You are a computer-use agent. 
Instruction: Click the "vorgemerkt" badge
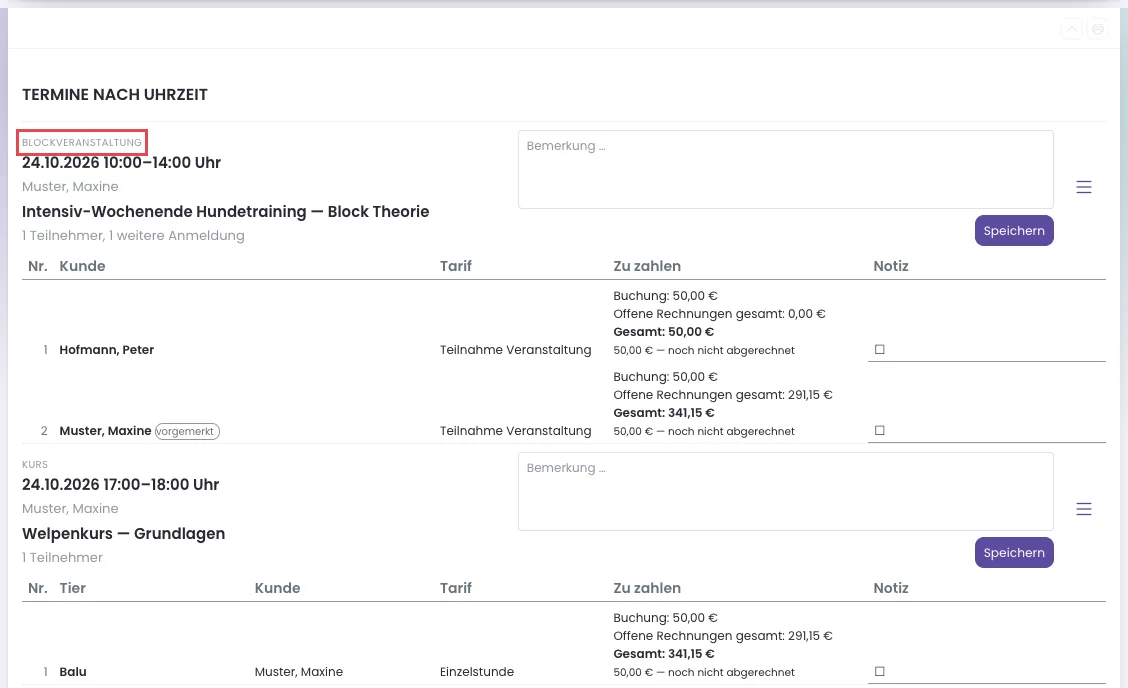[x=187, y=431]
